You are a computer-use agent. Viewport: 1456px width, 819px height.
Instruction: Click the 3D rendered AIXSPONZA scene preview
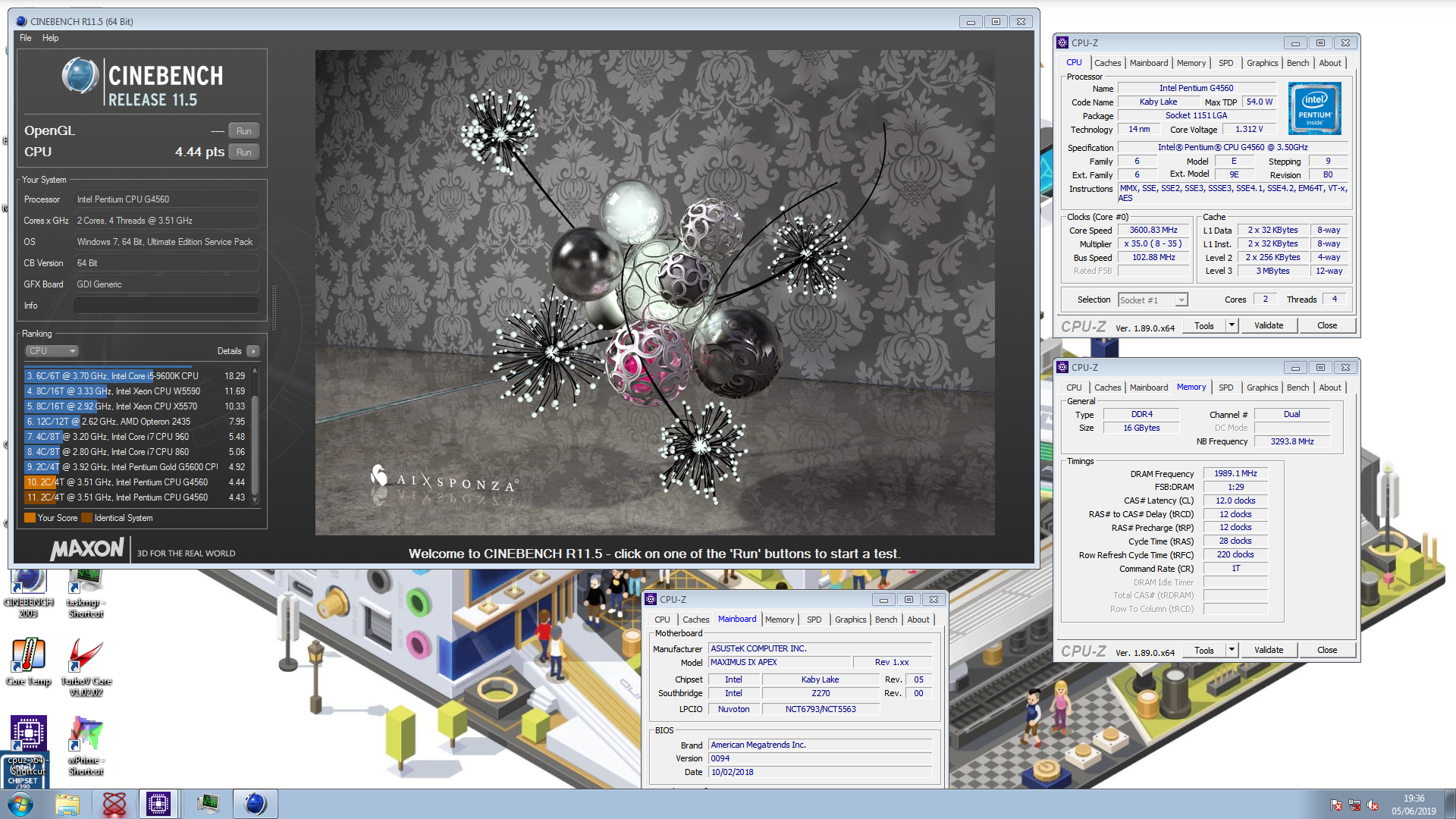click(654, 293)
